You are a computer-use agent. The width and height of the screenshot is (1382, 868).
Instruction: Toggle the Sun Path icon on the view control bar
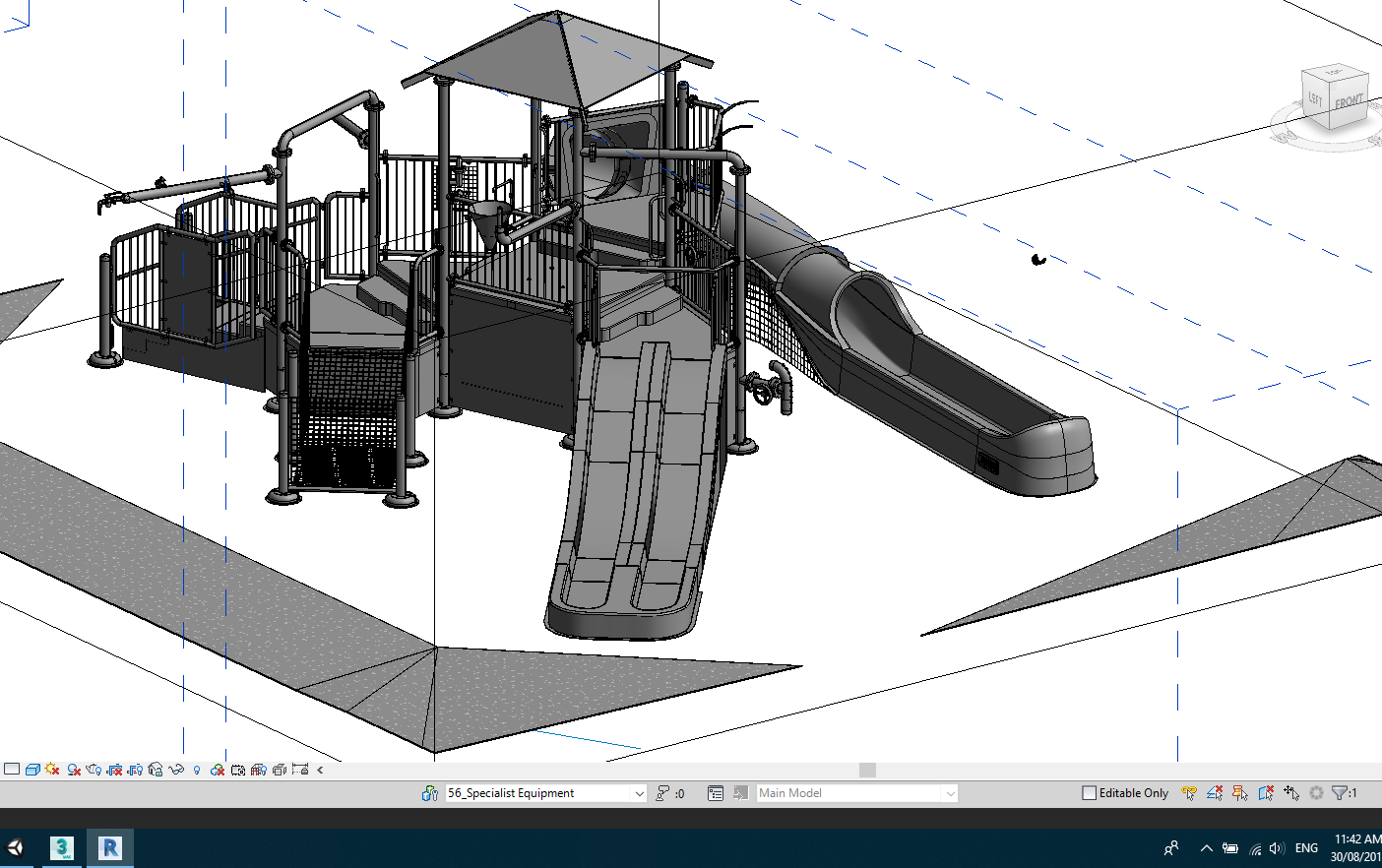(x=53, y=770)
